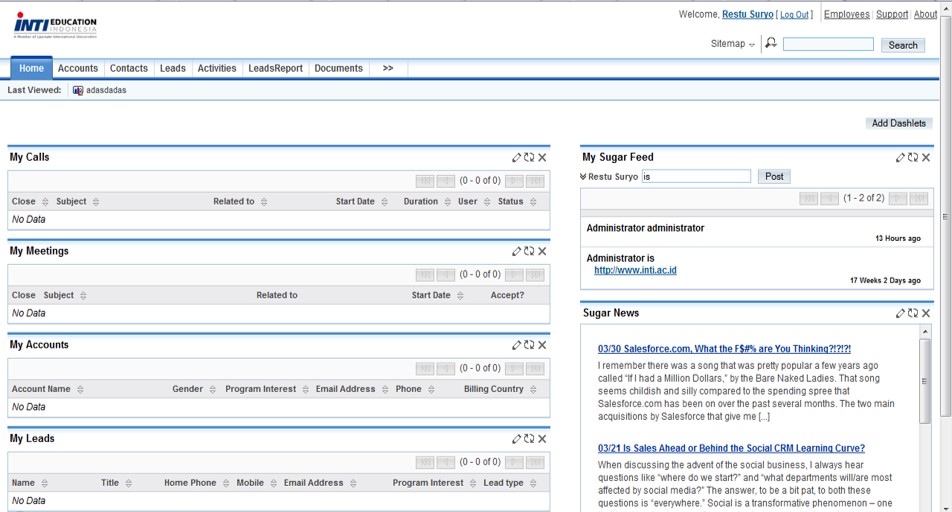Viewport: 952px width, 512px height.
Task: Sort My Leads by Email Address column
Action: point(352,483)
